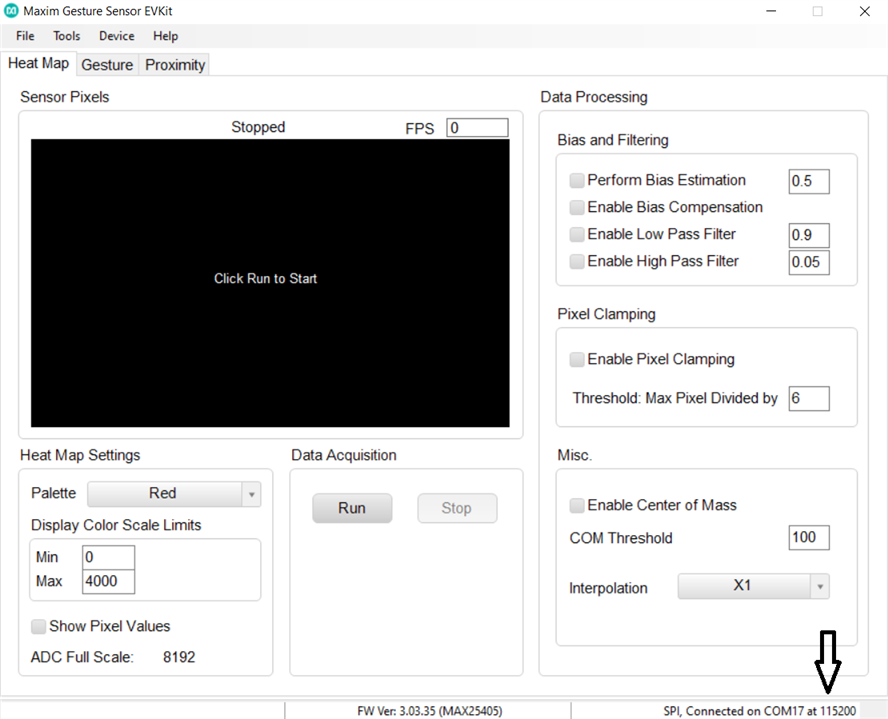Click the FPS value field

(x=477, y=128)
